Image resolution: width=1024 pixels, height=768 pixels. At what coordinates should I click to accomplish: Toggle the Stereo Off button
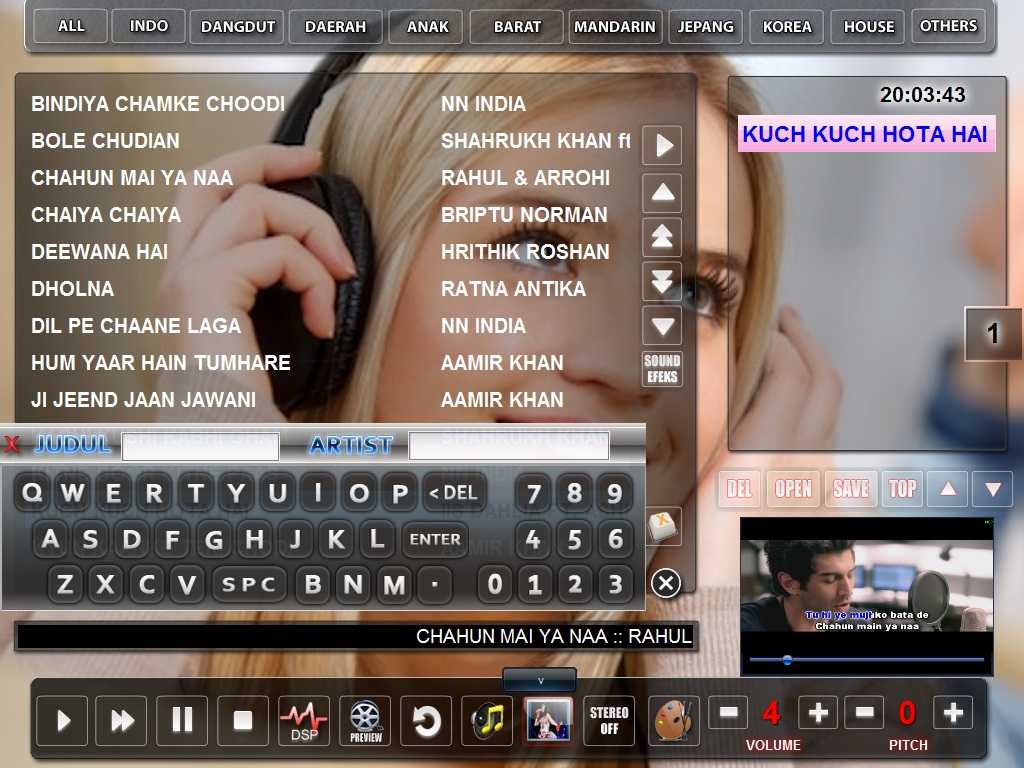point(609,721)
